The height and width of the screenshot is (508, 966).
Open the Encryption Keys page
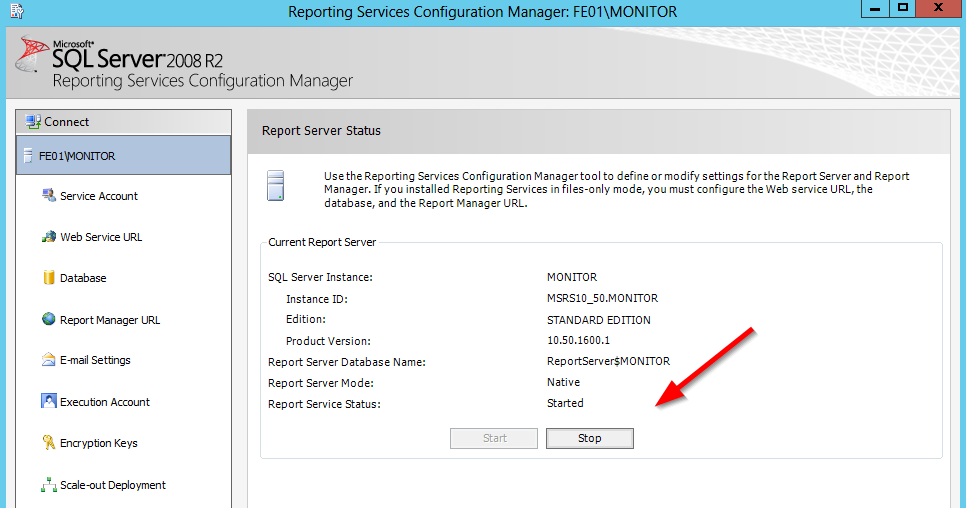pyautogui.click(x=99, y=443)
